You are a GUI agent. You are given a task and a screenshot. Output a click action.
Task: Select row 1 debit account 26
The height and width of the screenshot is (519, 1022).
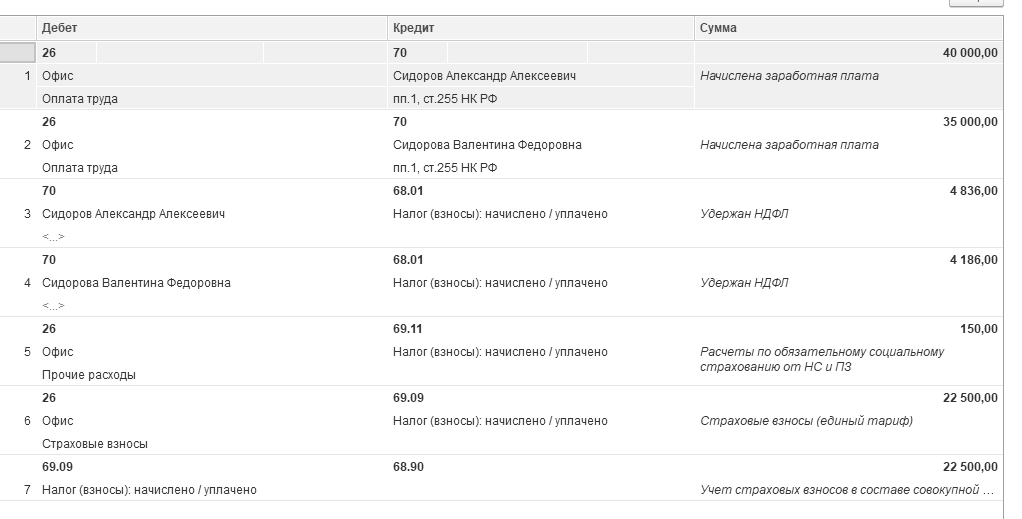[x=49, y=52]
